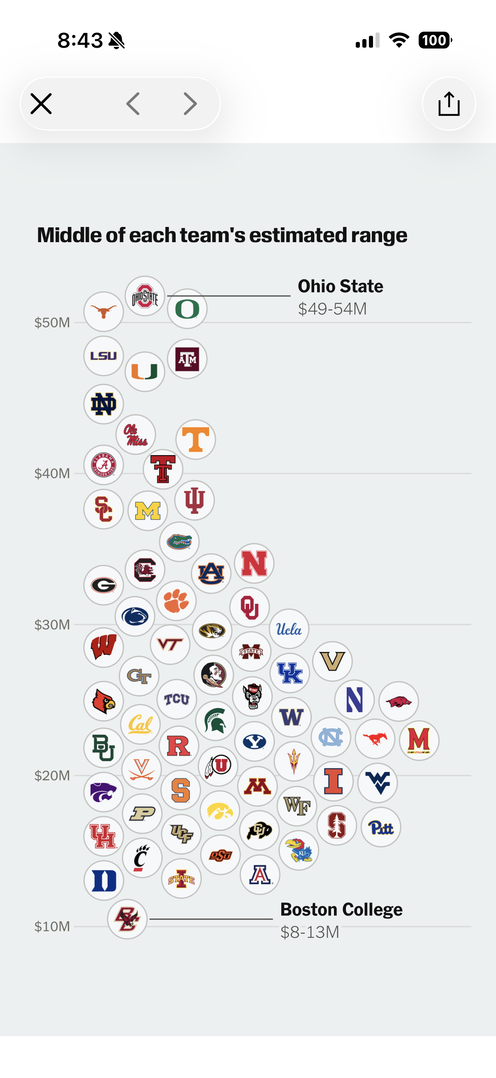This screenshot has height=1078, width=496.
Task: Tap the Pitt logo bubble
Action: [x=381, y=827]
